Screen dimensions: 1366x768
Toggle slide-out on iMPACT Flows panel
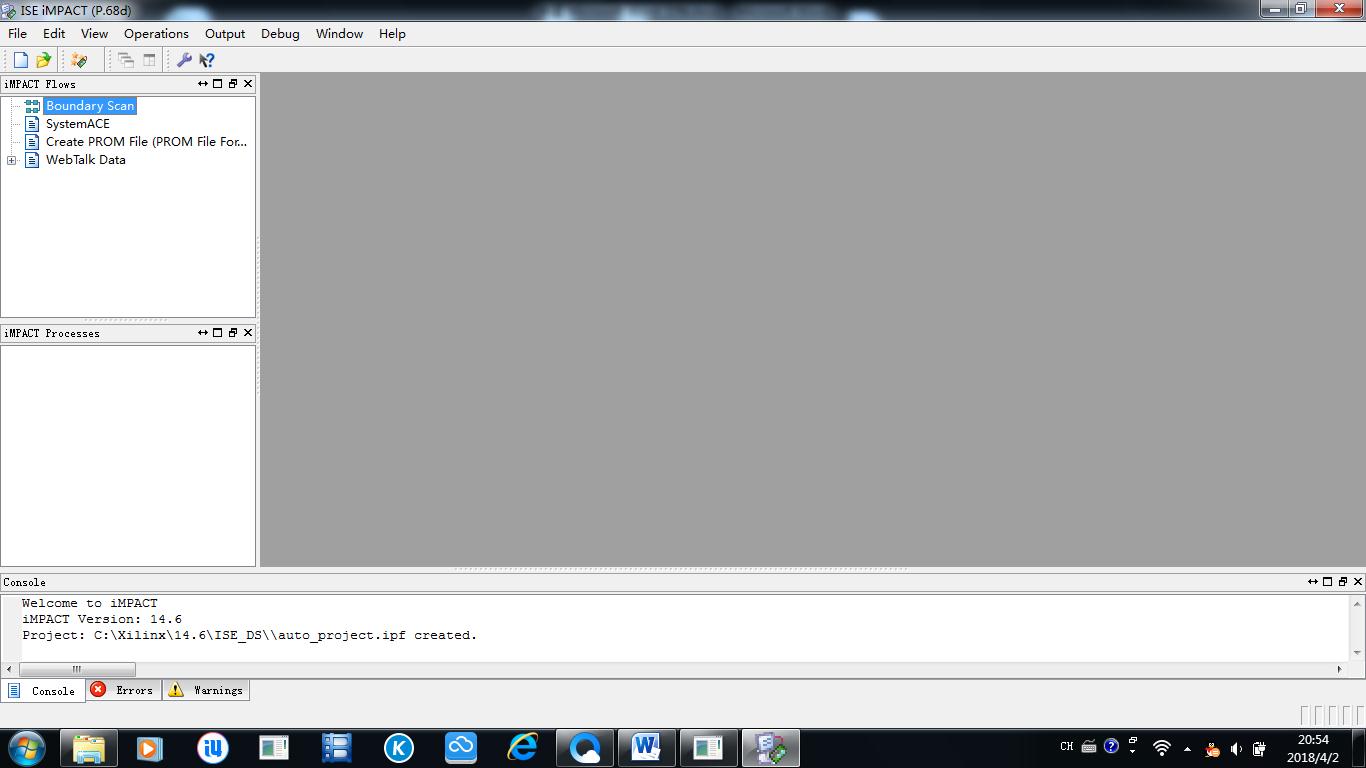tap(203, 84)
